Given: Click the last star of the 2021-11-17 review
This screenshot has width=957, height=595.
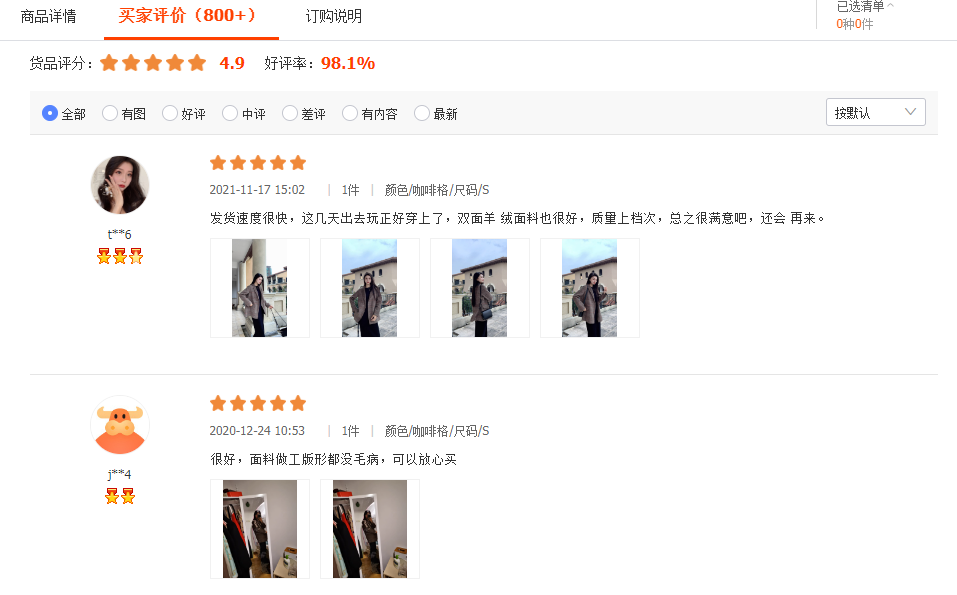Looking at the screenshot, I should point(298,162).
